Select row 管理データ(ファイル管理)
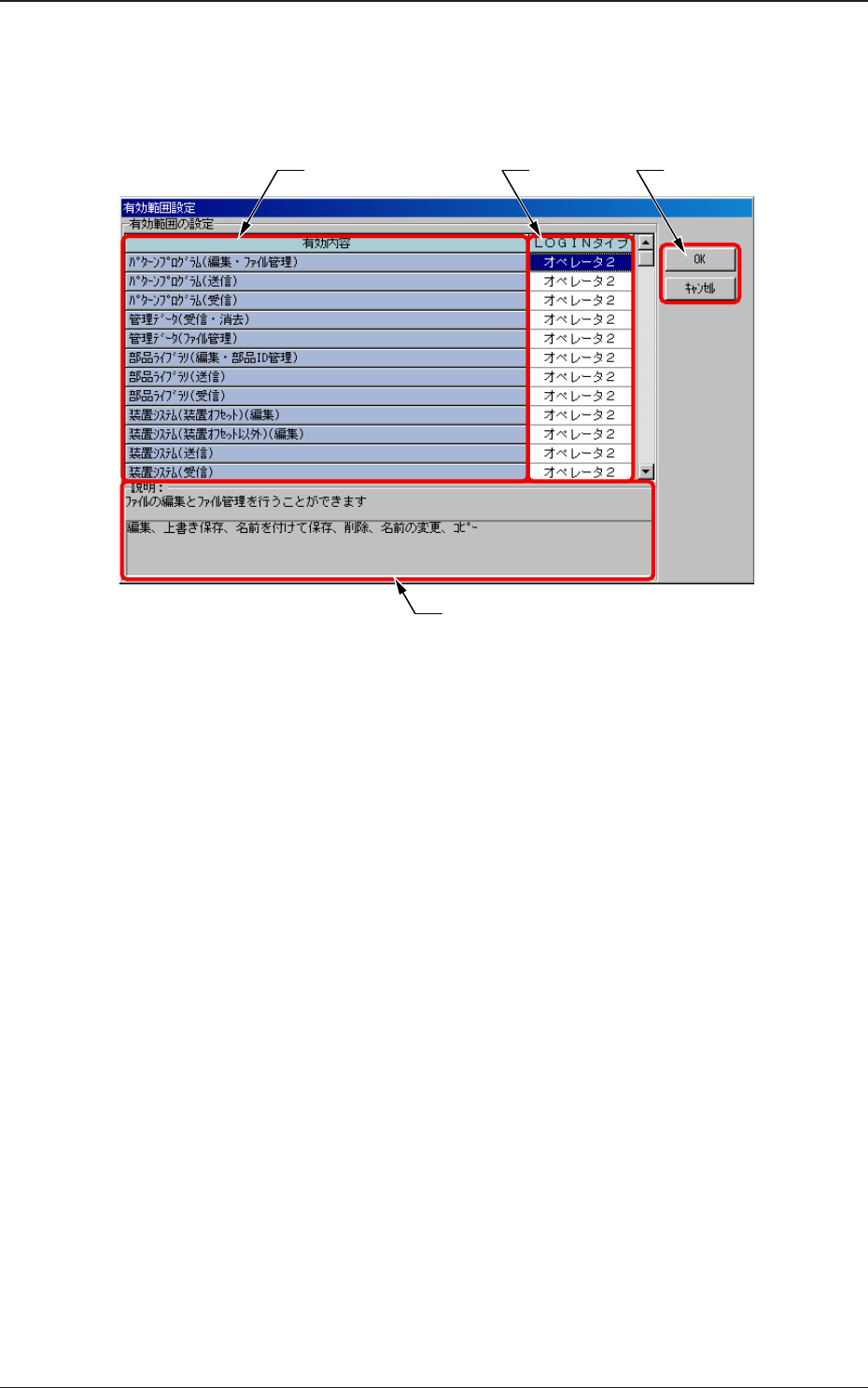This screenshot has height=1388, width=868. 326,339
